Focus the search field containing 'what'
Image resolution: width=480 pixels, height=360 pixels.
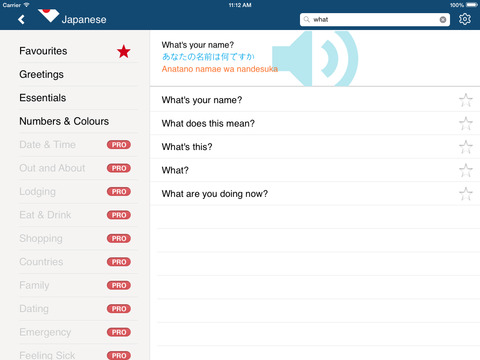(375, 20)
